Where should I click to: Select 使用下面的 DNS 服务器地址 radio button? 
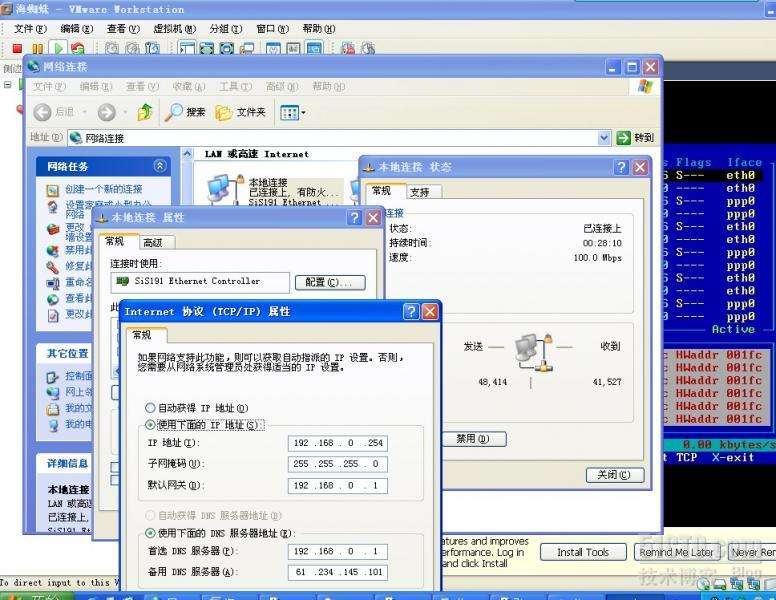[150, 533]
